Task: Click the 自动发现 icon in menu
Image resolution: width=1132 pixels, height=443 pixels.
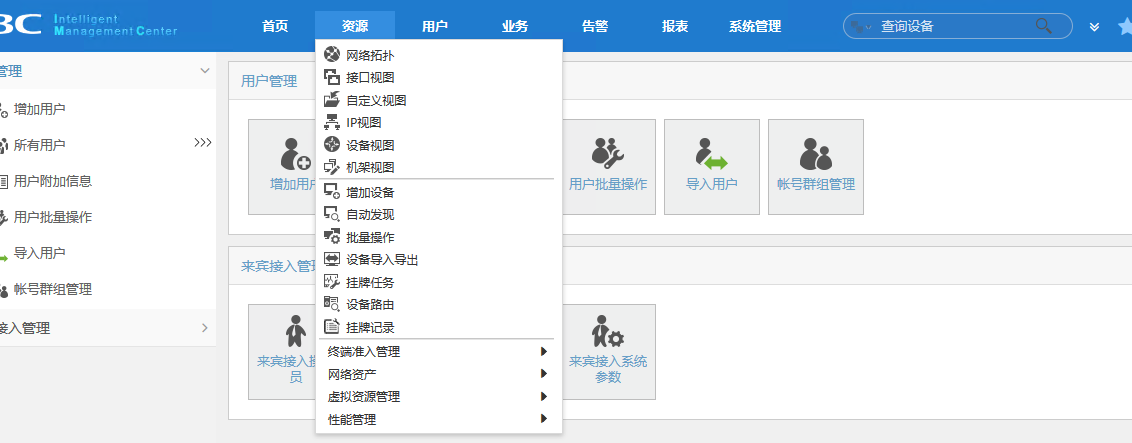Action: [331, 214]
